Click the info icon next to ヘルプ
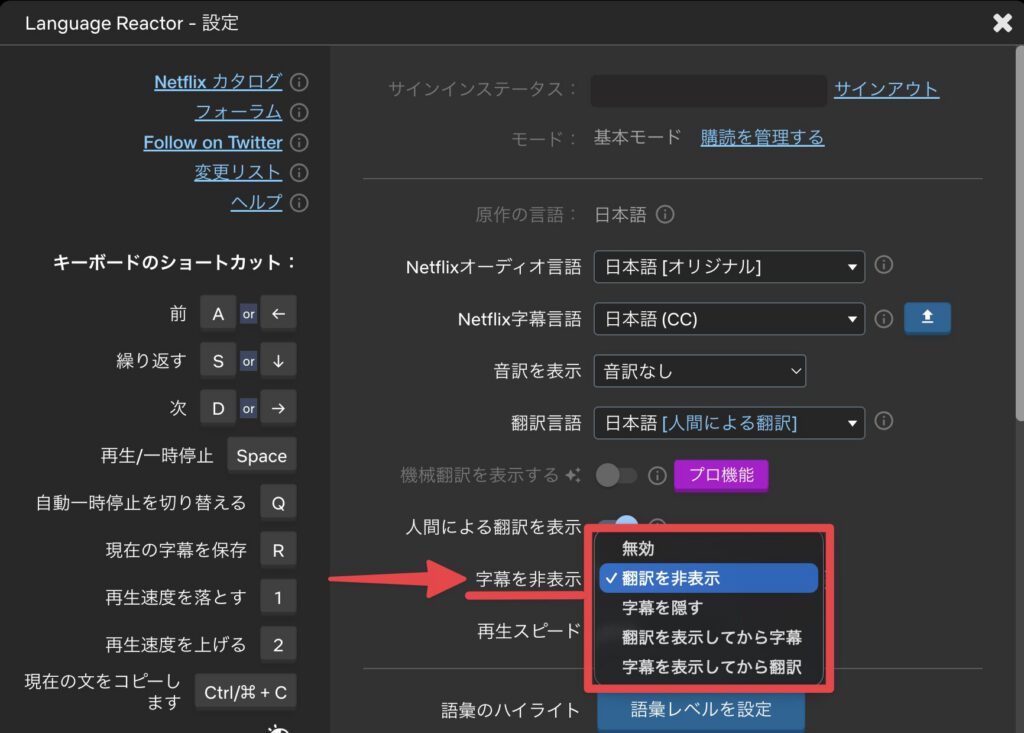1024x733 pixels. point(298,203)
